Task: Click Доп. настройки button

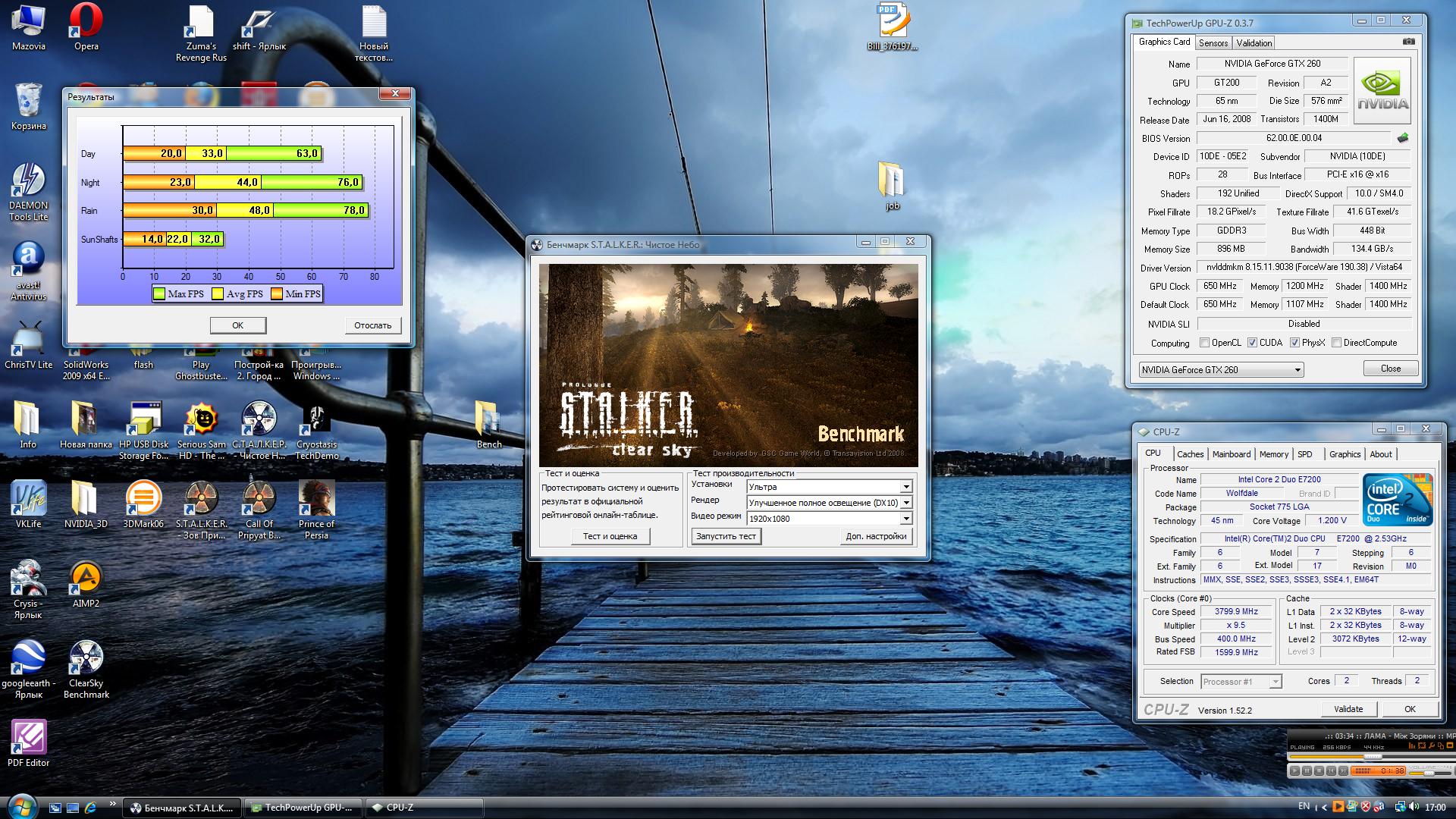Action: [876, 536]
